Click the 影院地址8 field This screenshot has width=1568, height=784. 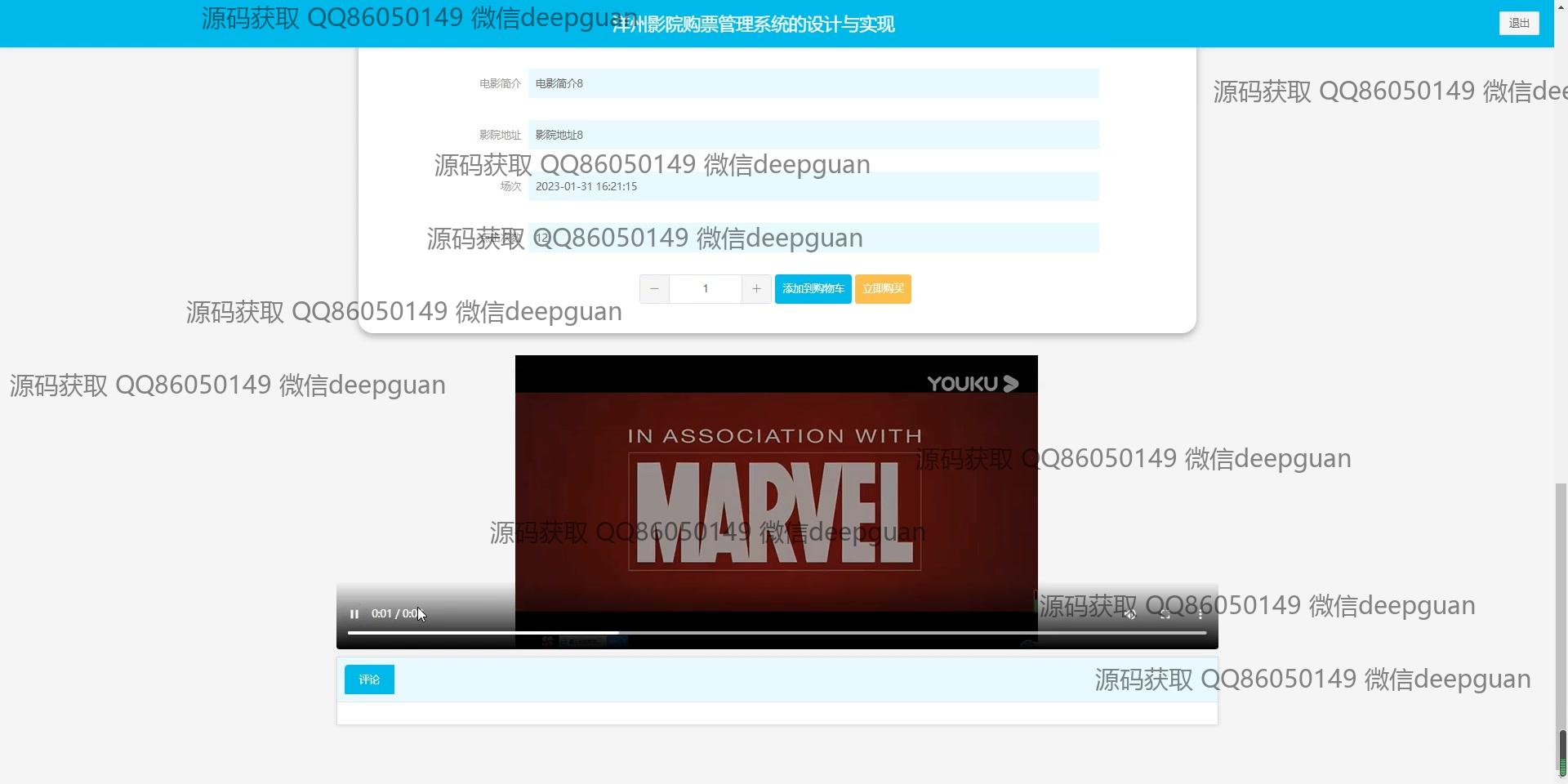pyautogui.click(x=813, y=135)
